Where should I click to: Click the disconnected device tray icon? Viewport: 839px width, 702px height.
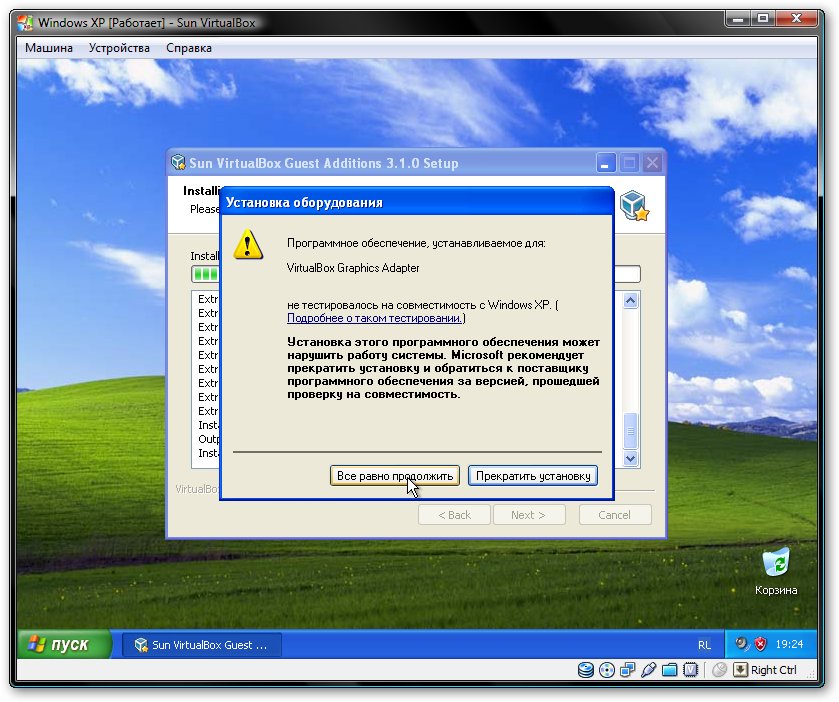click(742, 644)
